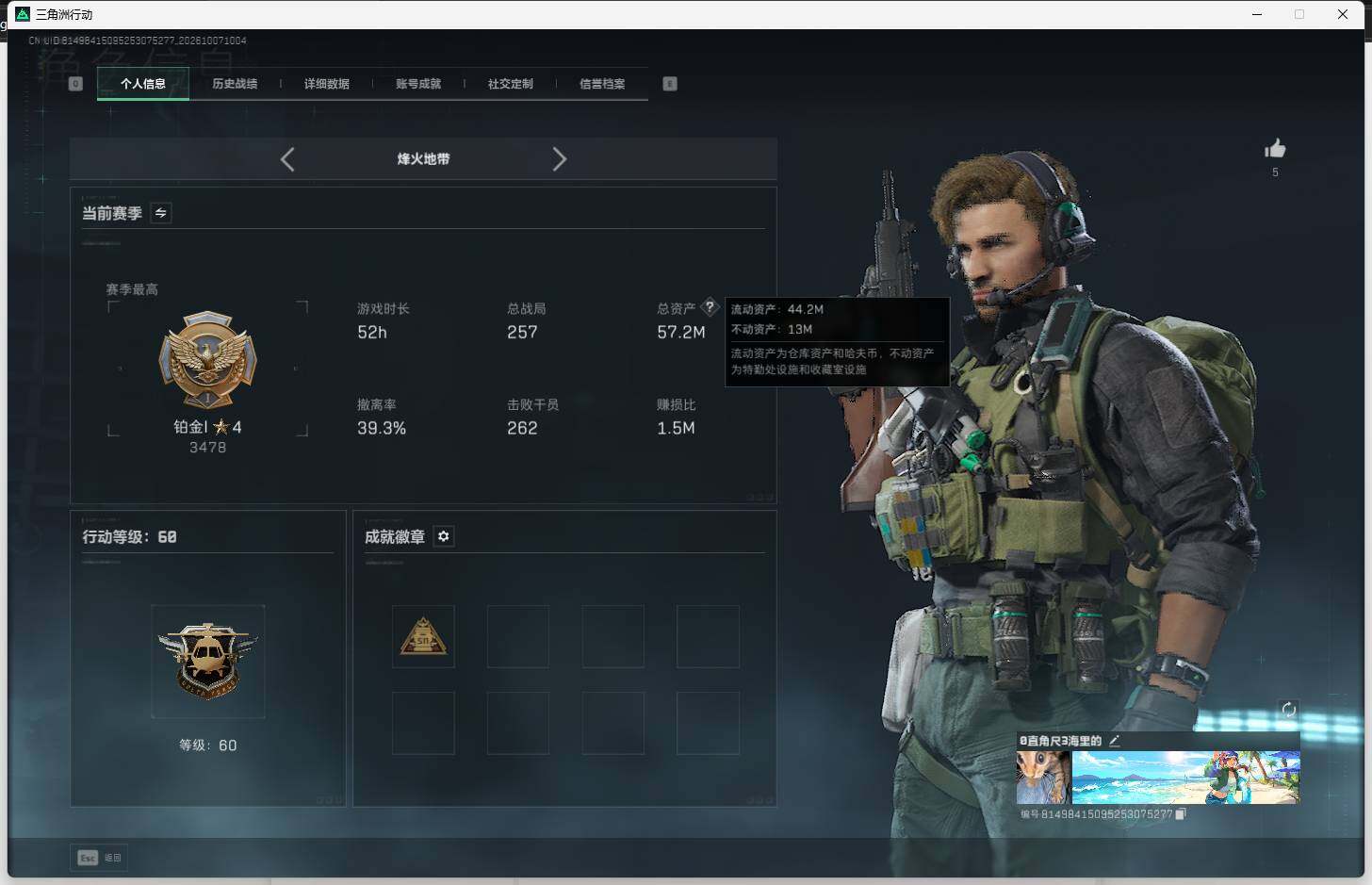Viewport: 1372px width, 885px height.
Task: Open the 详细数据 tab
Action: click(327, 84)
